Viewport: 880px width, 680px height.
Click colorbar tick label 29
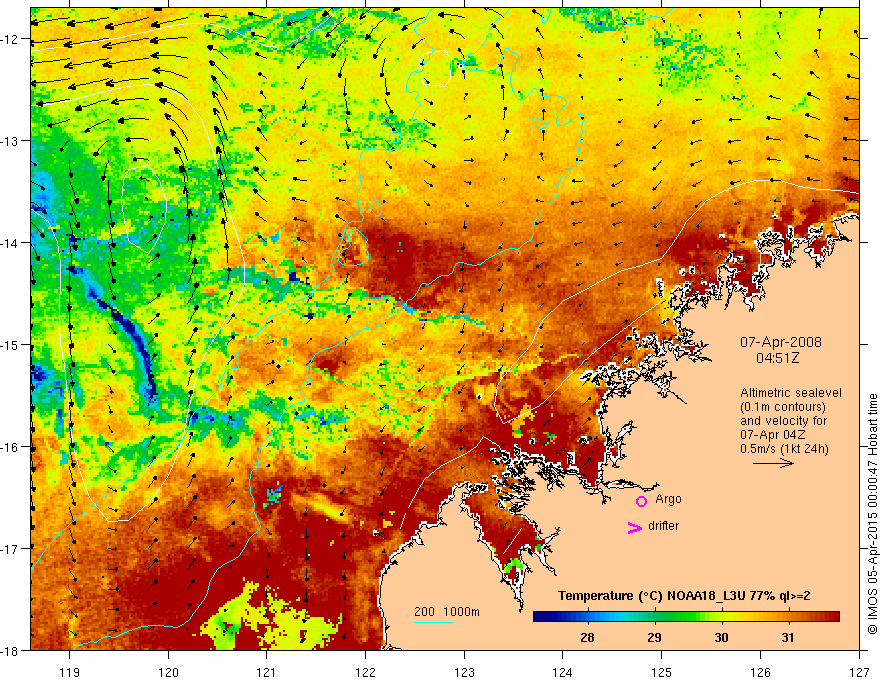[654, 638]
